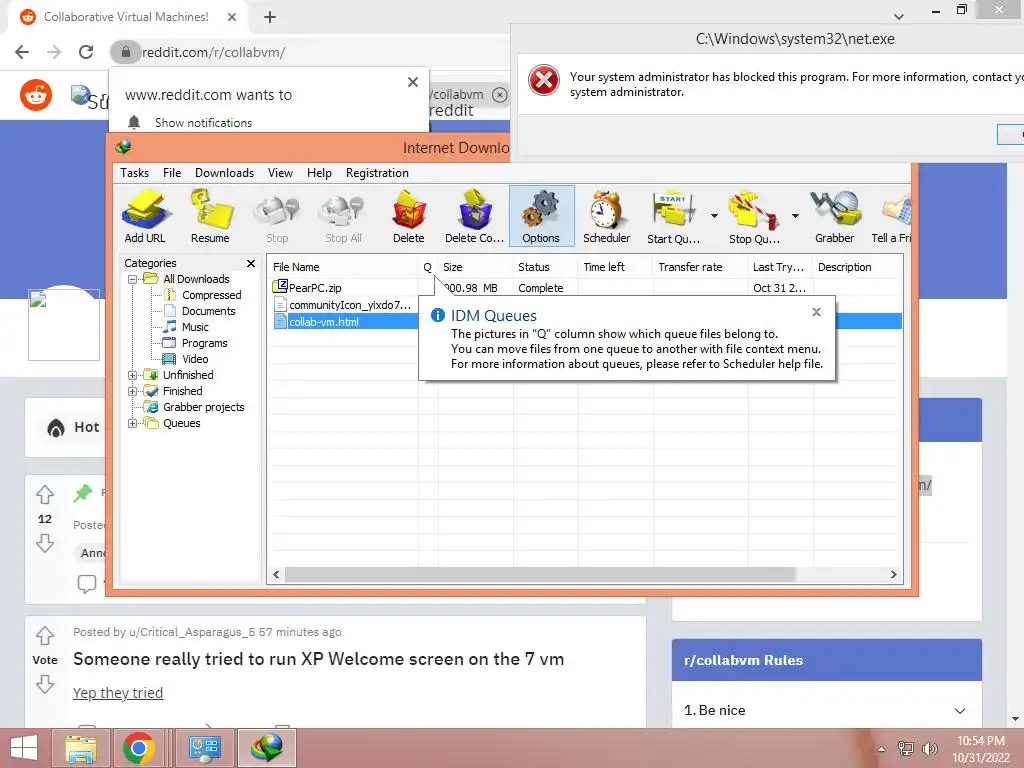The width and height of the screenshot is (1024, 768).
Task: Click the Size column header
Action: (475, 267)
